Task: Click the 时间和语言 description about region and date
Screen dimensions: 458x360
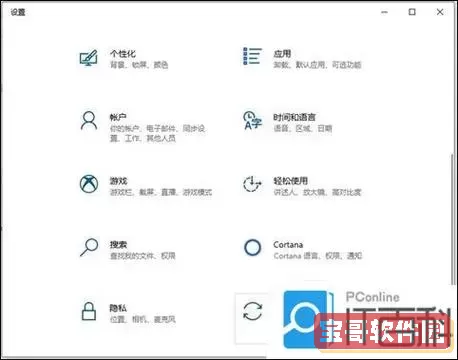Action: tap(303, 128)
